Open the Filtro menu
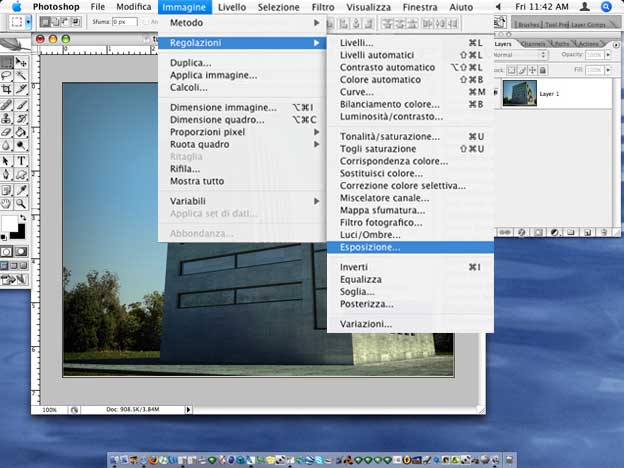The image size is (624, 468). (x=322, y=7)
